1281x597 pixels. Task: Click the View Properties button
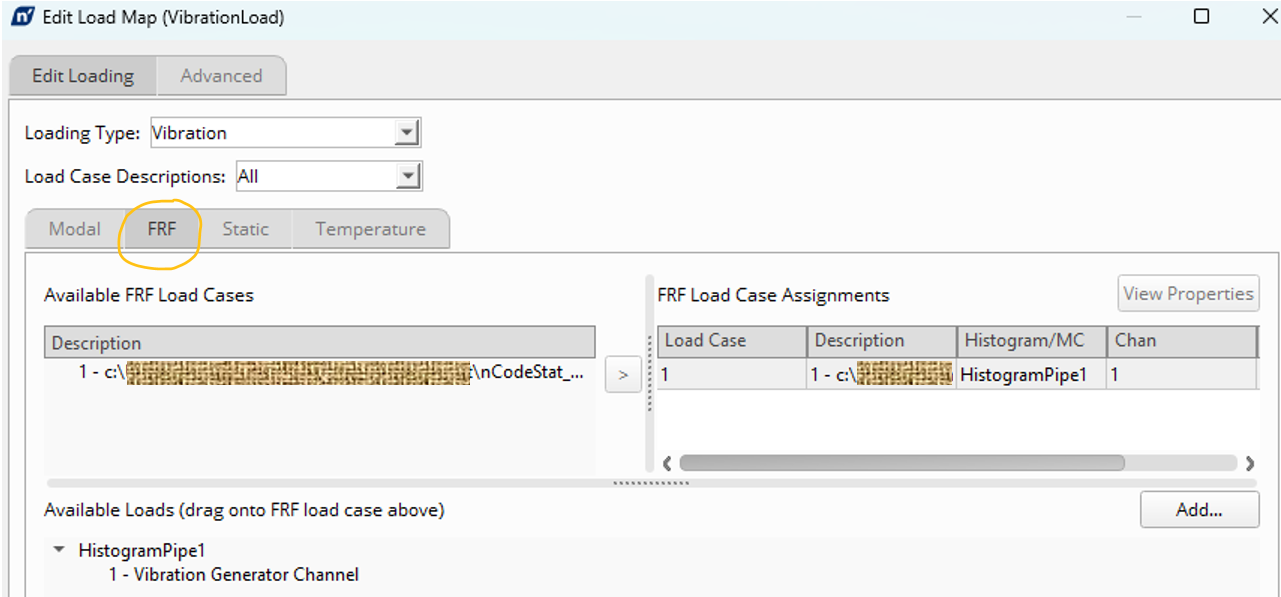[1188, 294]
